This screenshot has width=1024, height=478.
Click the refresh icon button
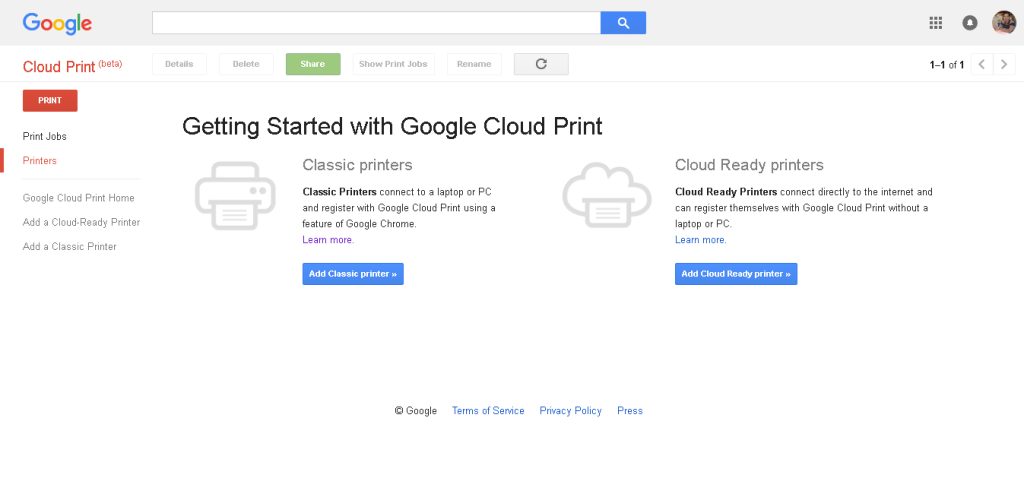pos(541,64)
